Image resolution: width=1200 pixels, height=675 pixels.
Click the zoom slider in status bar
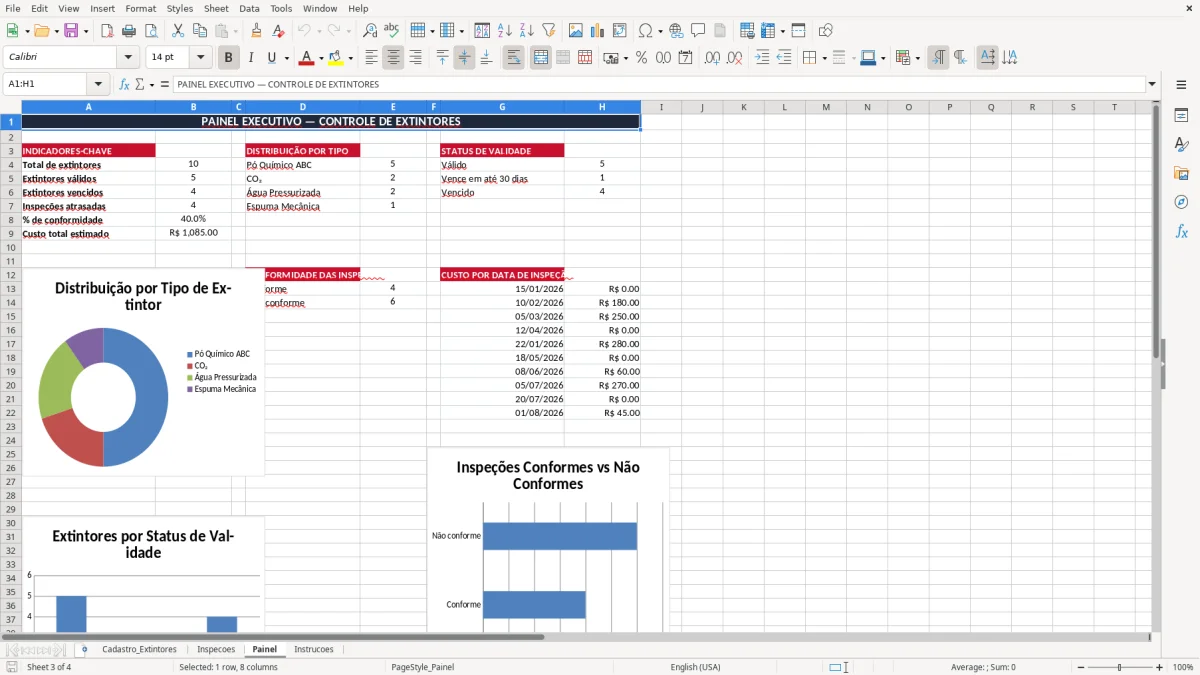coord(1120,667)
